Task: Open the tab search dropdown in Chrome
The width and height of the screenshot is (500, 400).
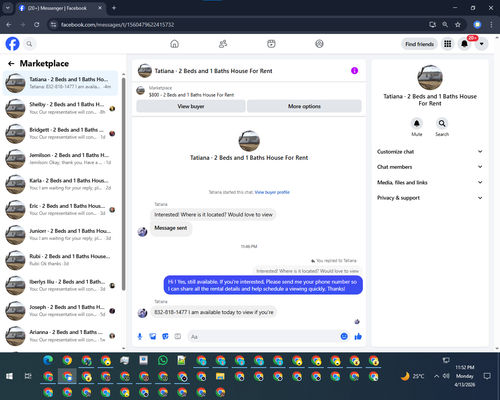Action: click(7, 8)
